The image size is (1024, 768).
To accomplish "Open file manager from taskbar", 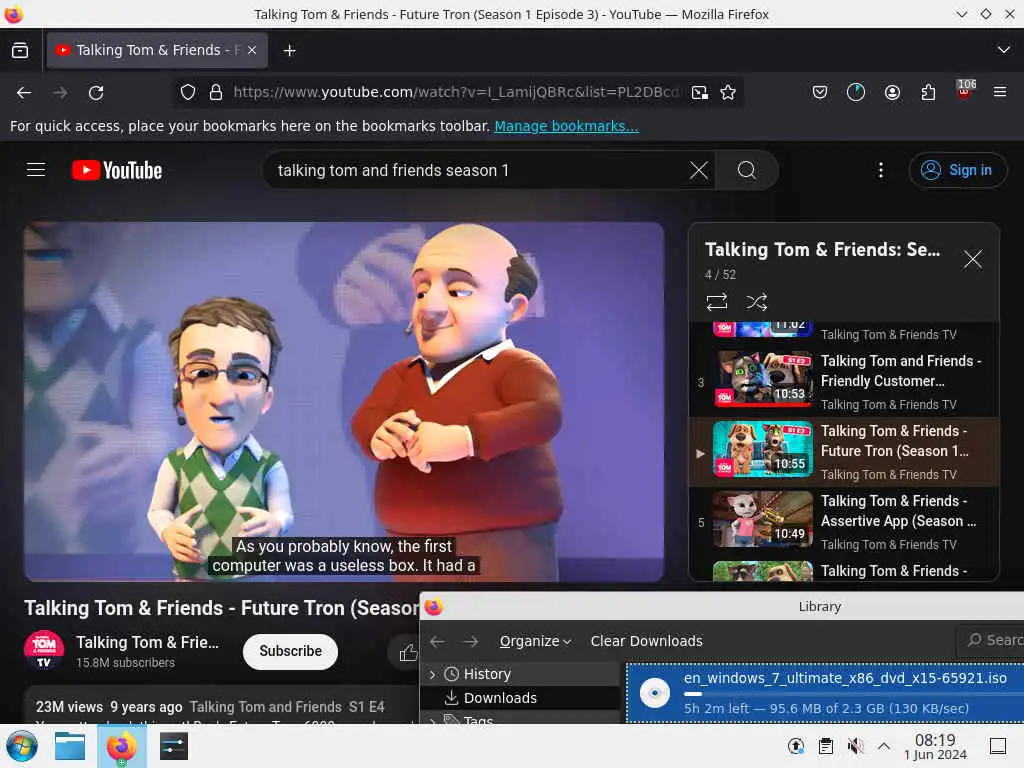I will (70, 746).
